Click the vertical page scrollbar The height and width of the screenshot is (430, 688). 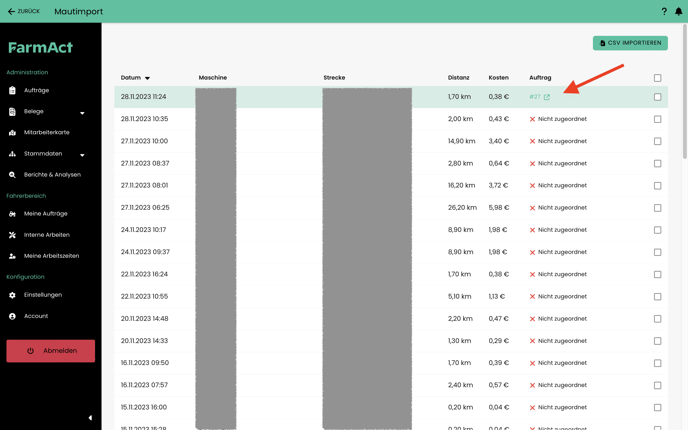(x=684, y=92)
